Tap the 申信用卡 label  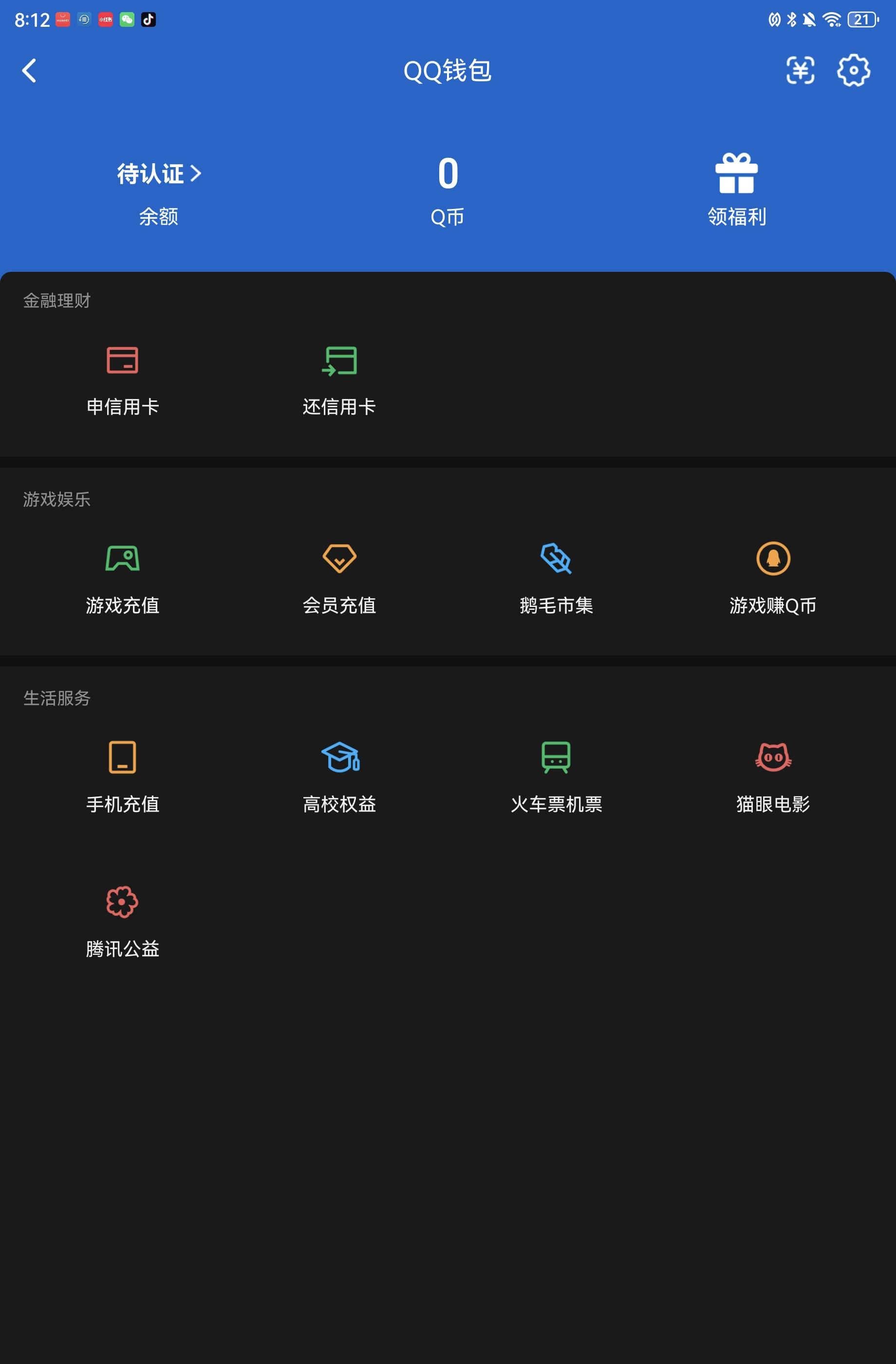tap(123, 406)
